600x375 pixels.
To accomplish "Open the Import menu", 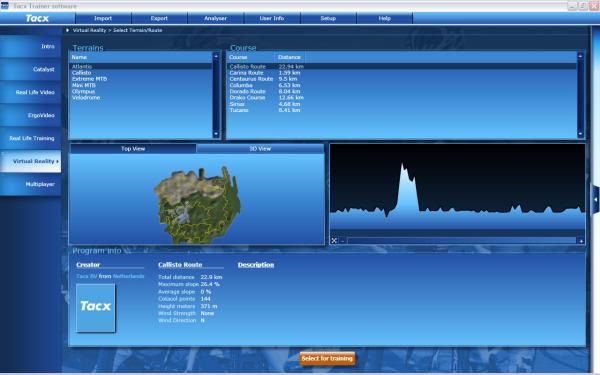I will 103,18.
